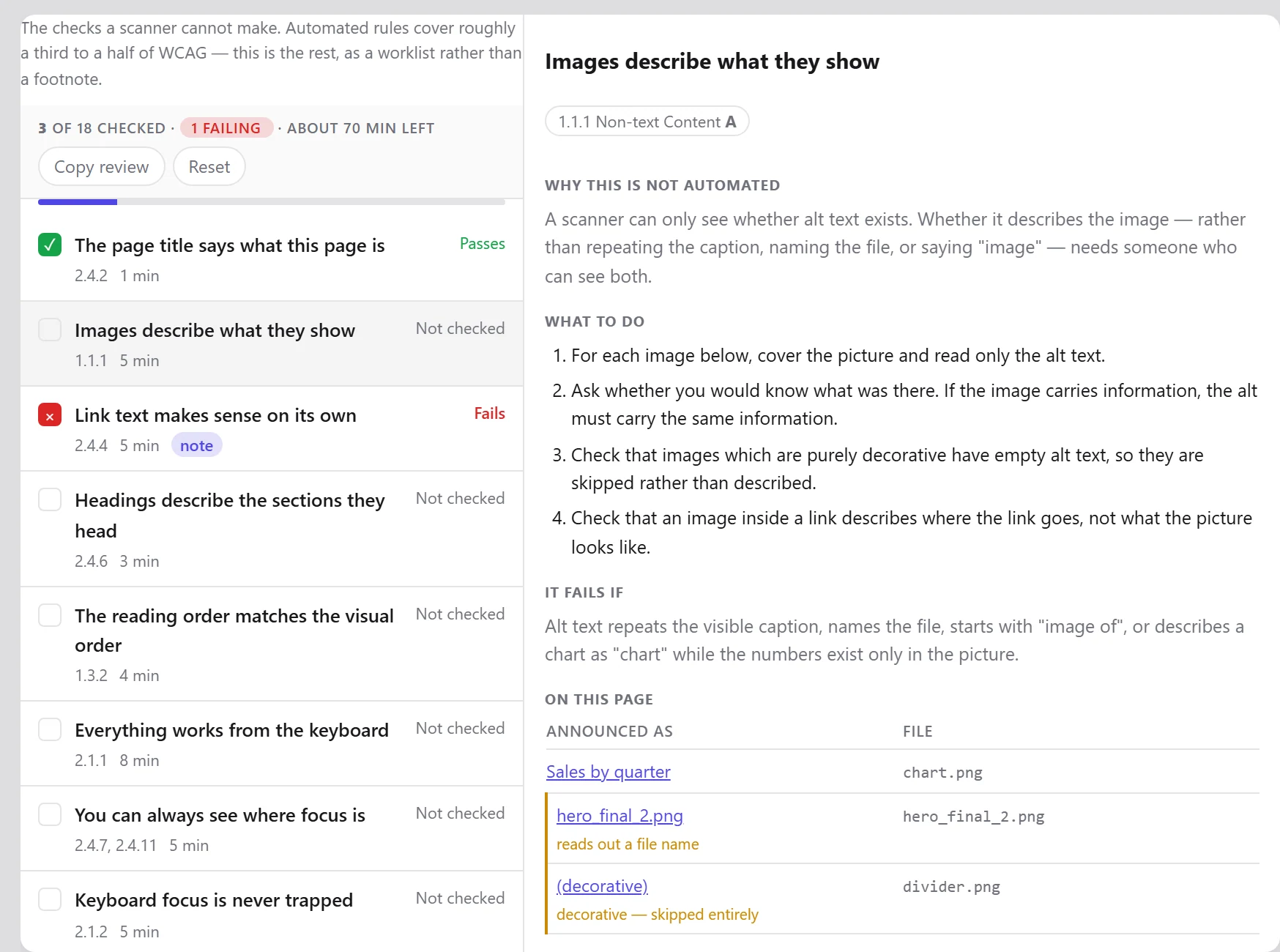Toggle the failed Link text makes sense checkbox
Viewport: 1280px width, 952px height.
pyautogui.click(x=50, y=414)
